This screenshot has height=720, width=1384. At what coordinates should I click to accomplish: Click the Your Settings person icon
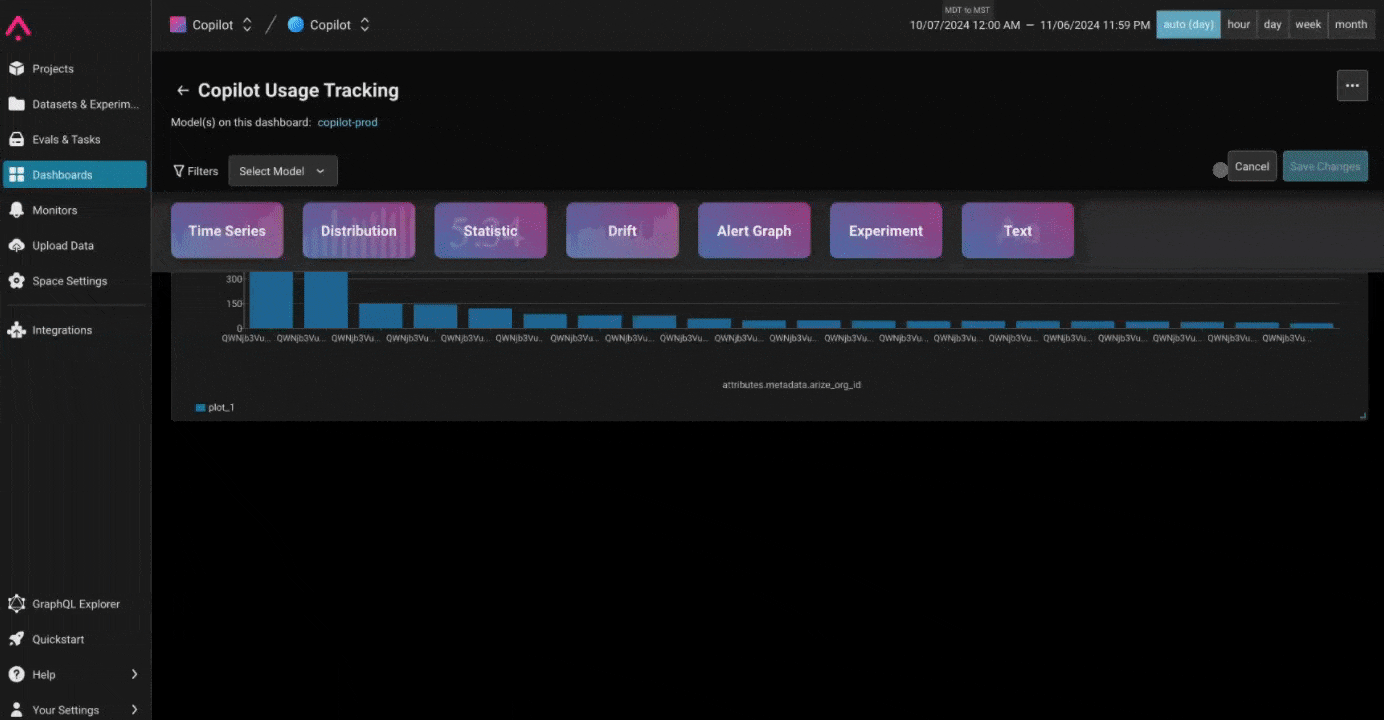click(x=16, y=710)
